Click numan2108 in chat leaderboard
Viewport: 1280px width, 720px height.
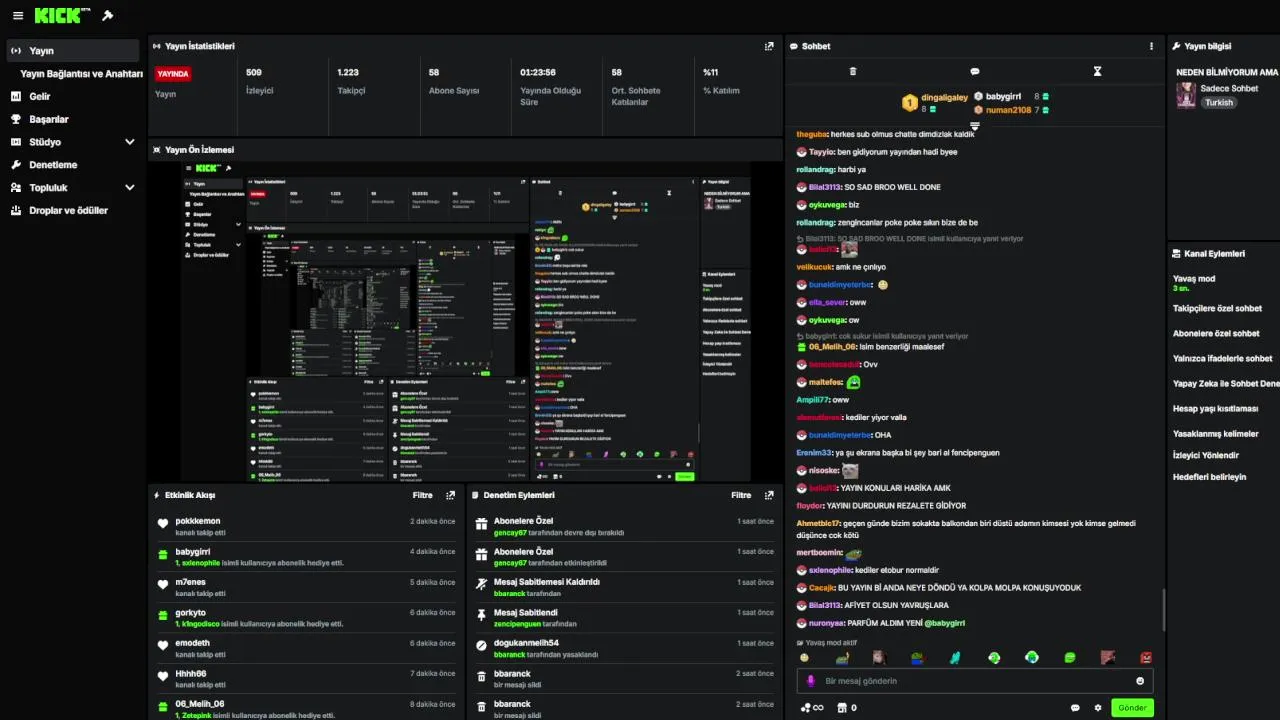(x=1008, y=110)
